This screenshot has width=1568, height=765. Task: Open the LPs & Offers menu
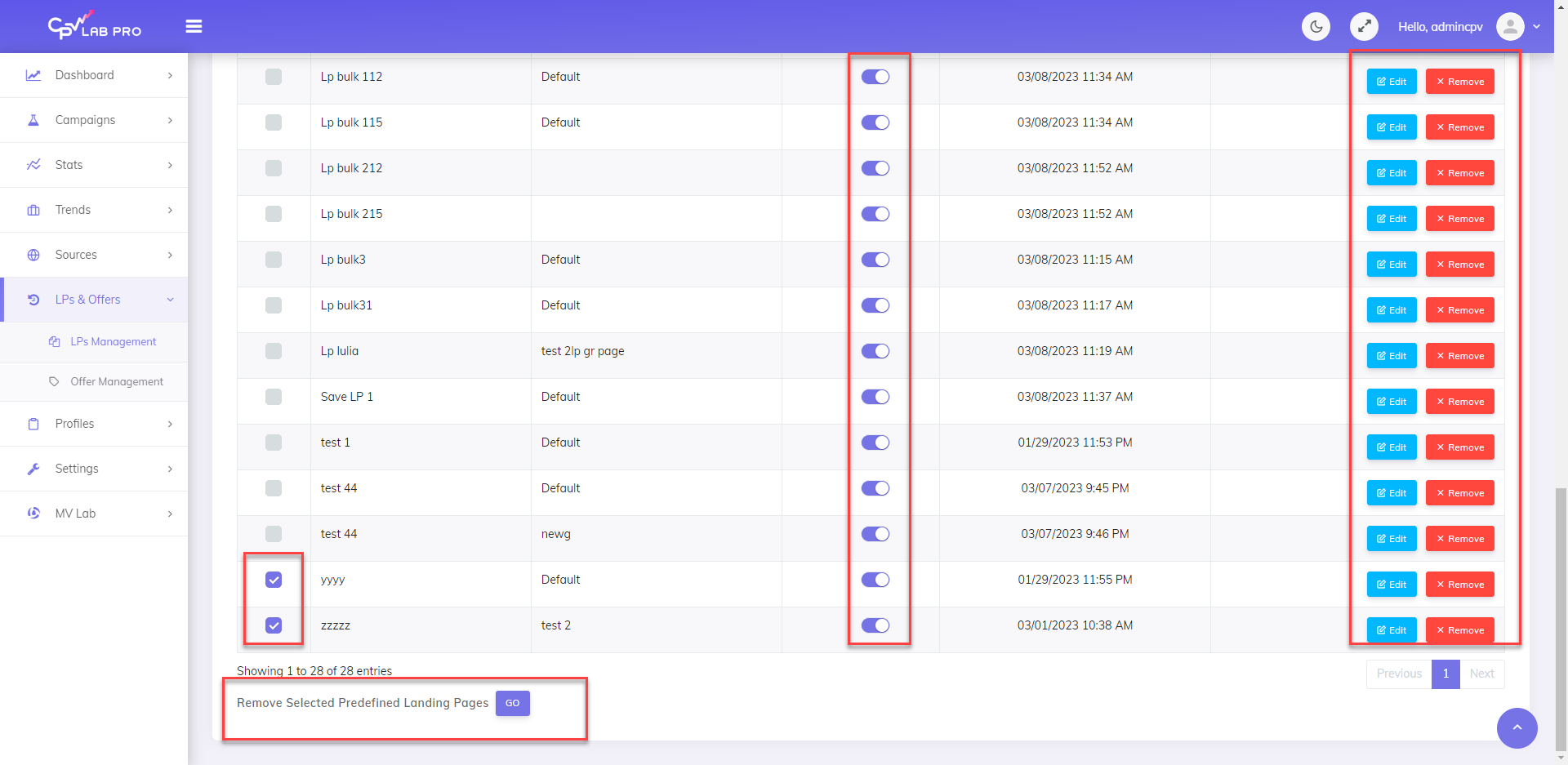pos(87,300)
